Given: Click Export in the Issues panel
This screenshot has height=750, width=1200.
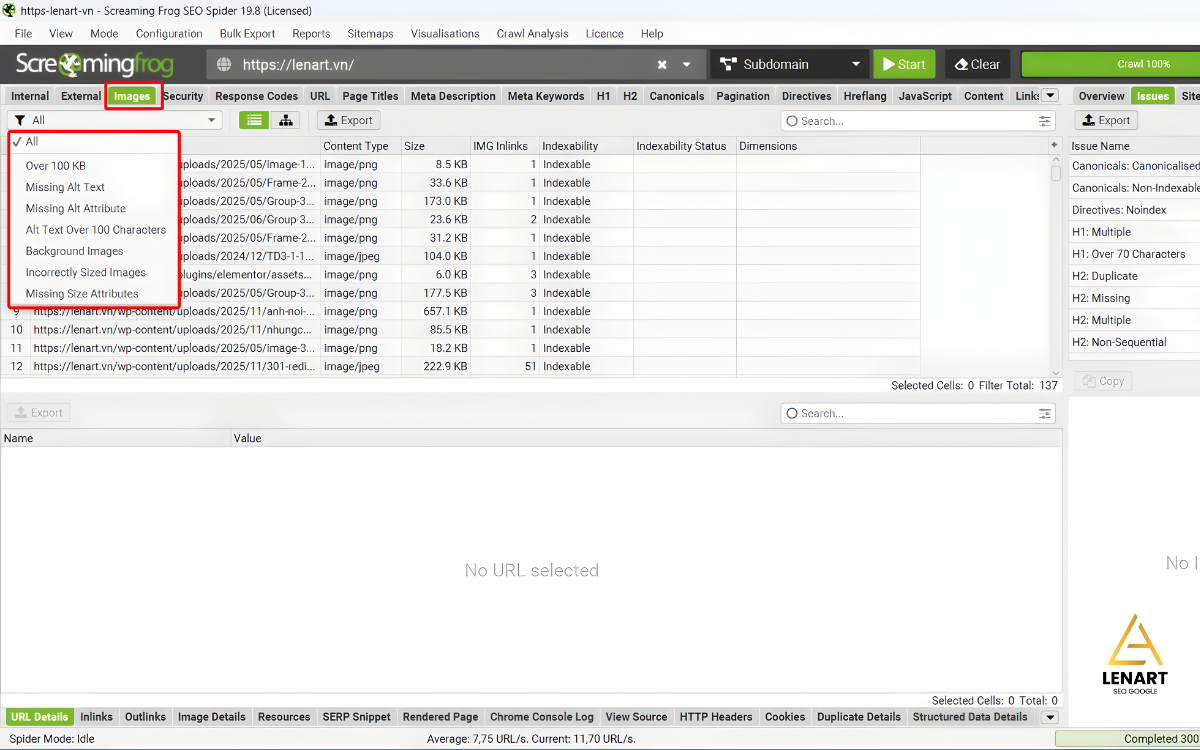Looking at the screenshot, I should (x=1105, y=121).
